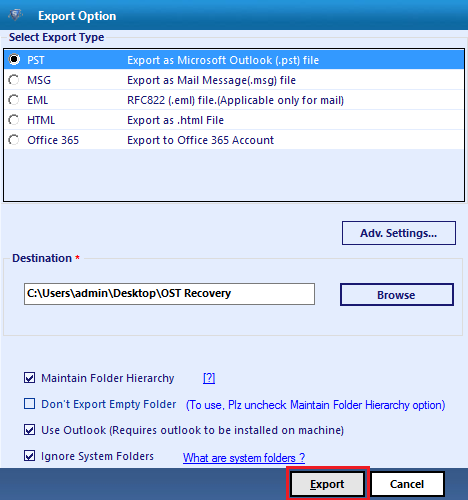
Task: Click the 'Don't Export Empty Folder' label
Action: tap(108, 404)
